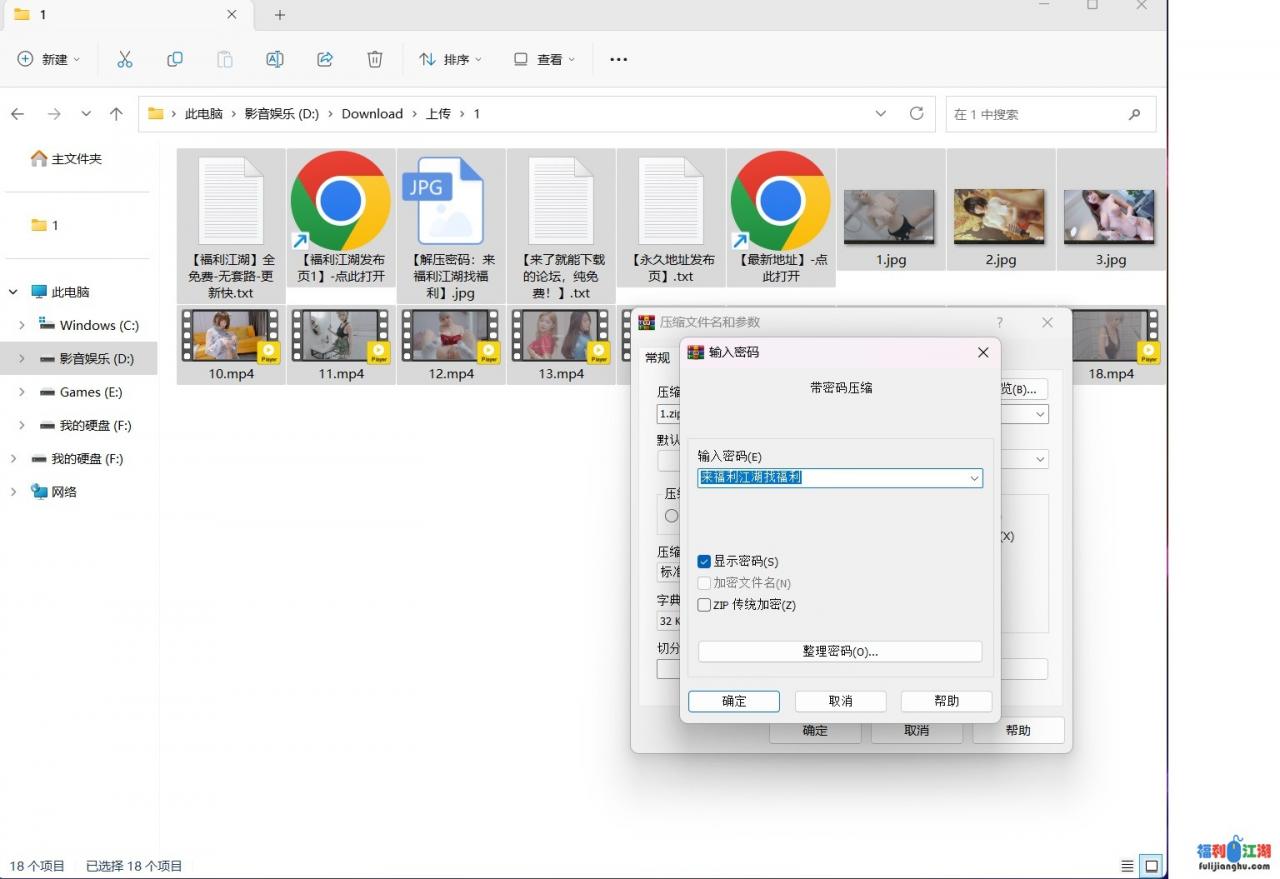The width and height of the screenshot is (1280, 879).
Task: Click the search magnifier in 在1中搜索 box
Action: pos(1134,114)
